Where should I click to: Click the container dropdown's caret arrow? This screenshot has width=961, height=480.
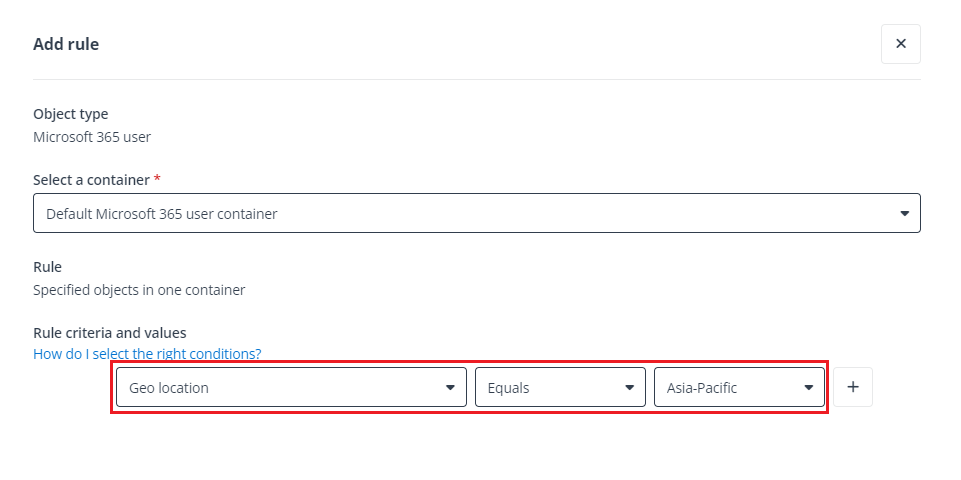click(904, 213)
